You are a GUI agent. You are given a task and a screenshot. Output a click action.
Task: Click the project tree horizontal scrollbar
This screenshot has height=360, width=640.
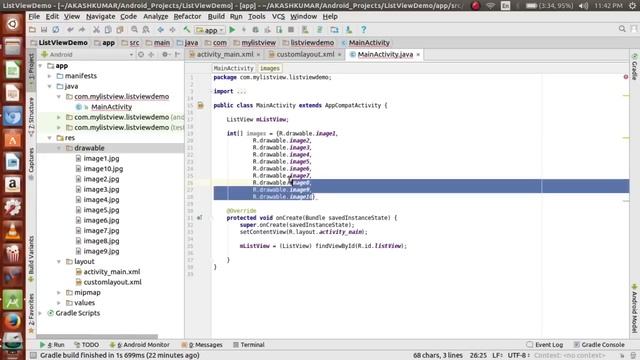click(x=97, y=337)
